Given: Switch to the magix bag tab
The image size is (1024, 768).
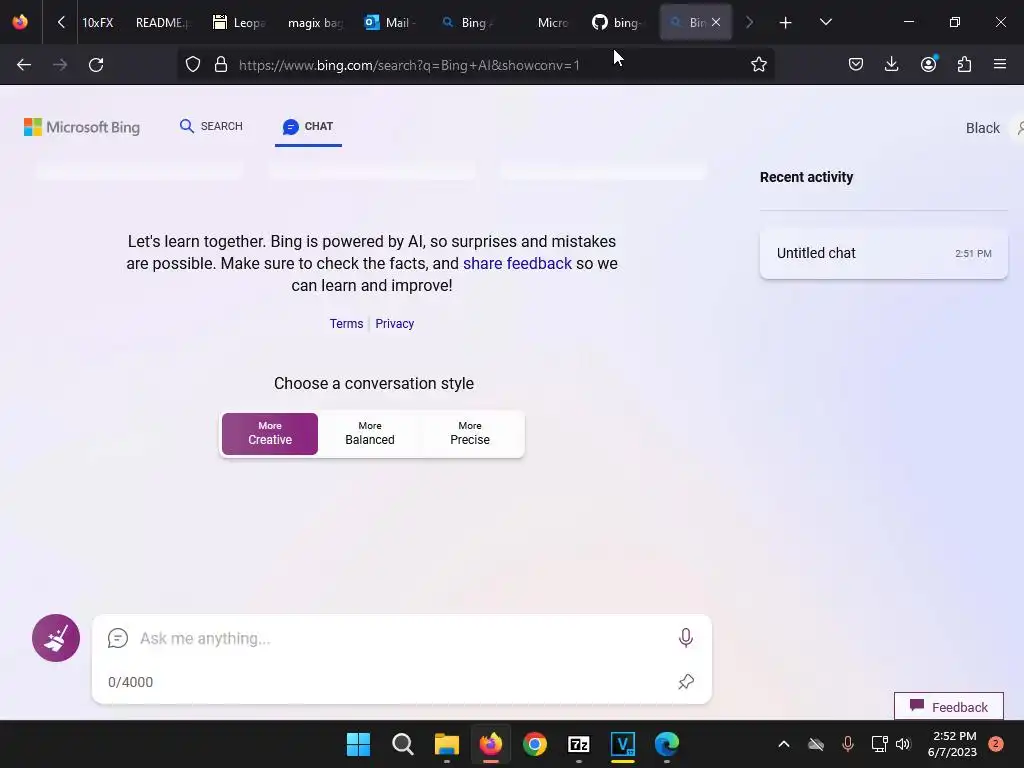Looking at the screenshot, I should (x=315, y=23).
